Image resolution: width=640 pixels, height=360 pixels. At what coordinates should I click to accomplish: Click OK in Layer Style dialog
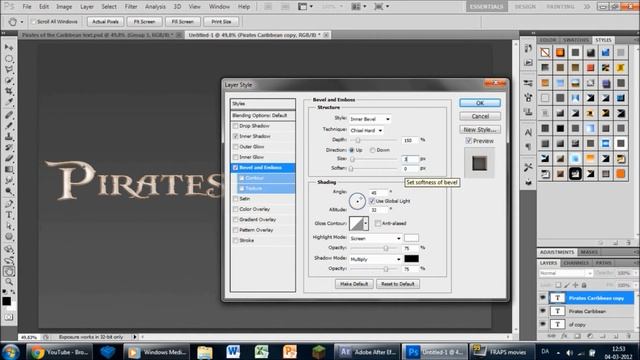coord(480,103)
